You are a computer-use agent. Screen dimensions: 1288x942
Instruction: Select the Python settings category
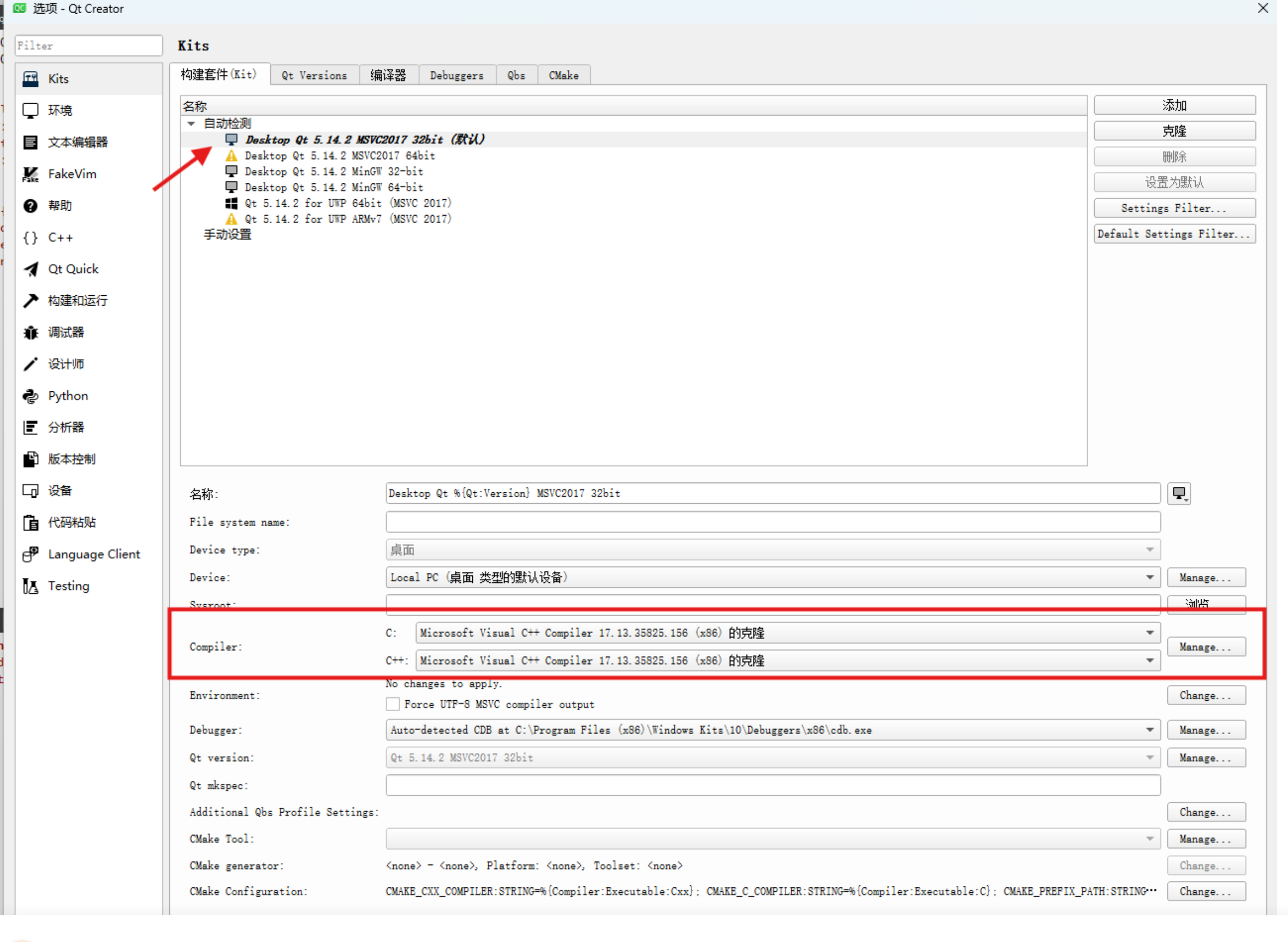(67, 396)
